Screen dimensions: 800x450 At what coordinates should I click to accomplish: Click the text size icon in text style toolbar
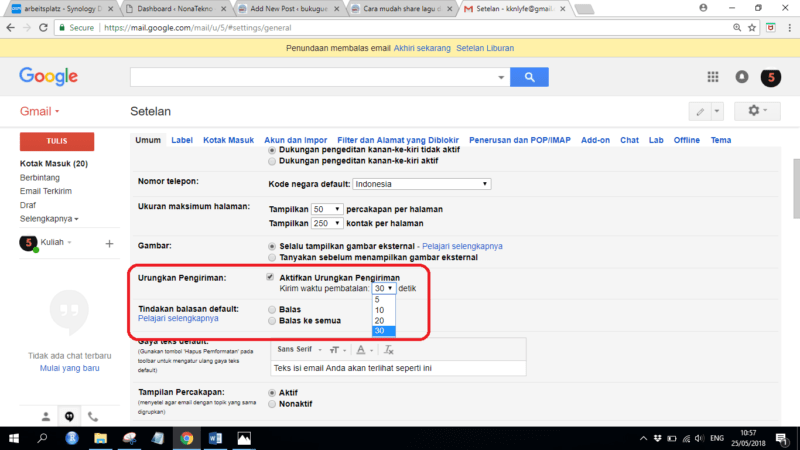coord(335,350)
